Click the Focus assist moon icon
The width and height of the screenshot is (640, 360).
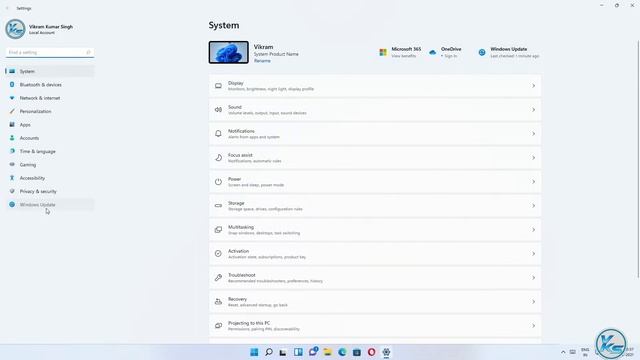(x=218, y=158)
